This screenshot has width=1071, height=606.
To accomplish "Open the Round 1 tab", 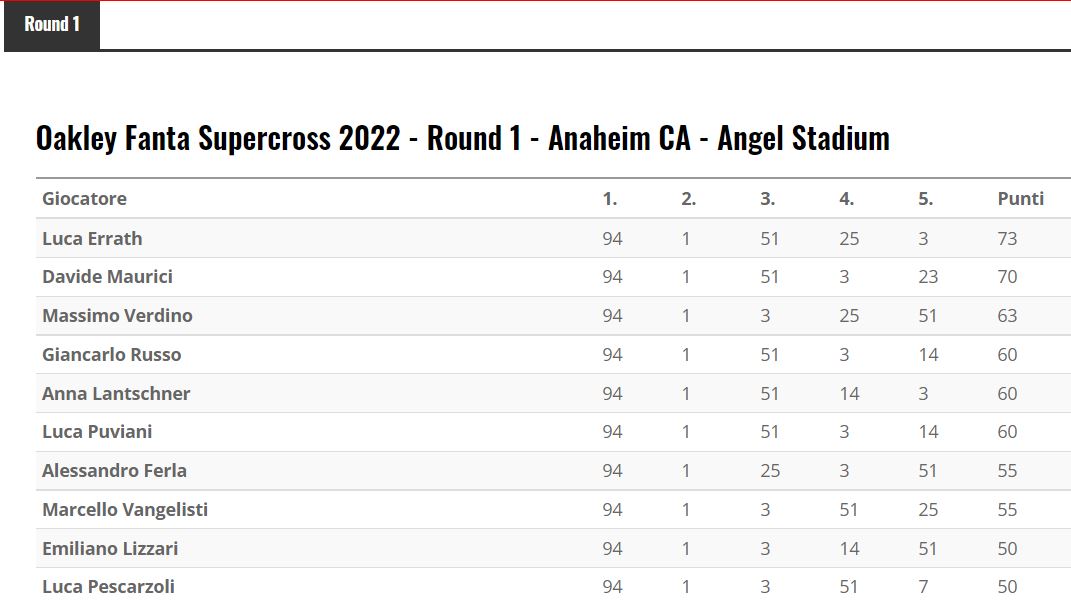I will [52, 25].
